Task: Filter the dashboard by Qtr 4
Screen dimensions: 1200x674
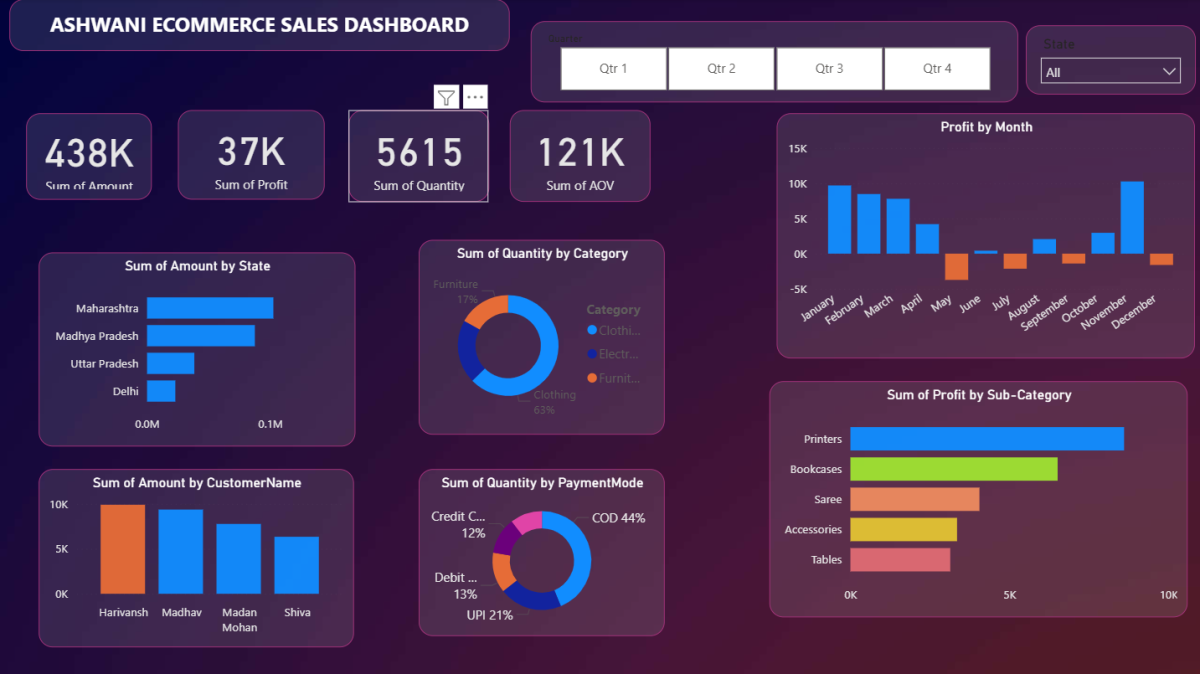Action: point(937,69)
